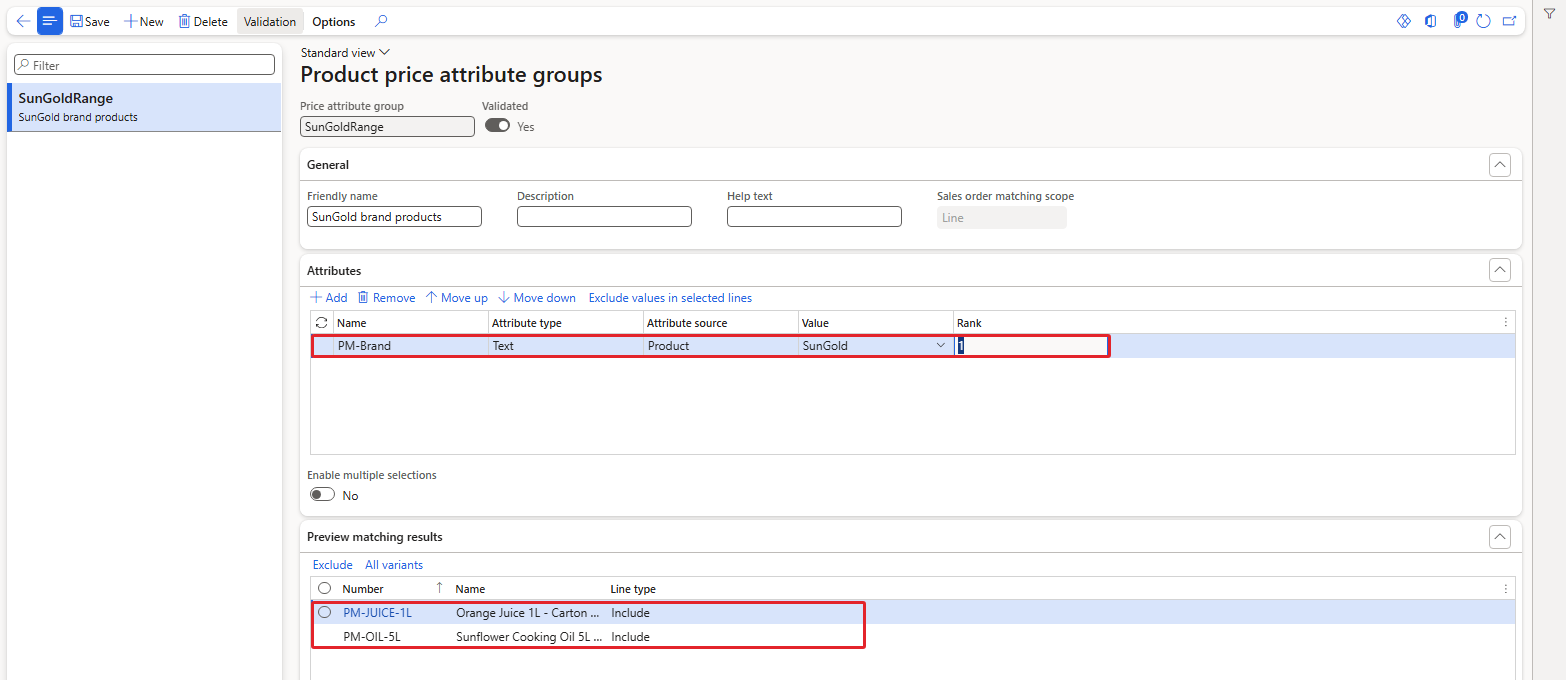Open form in new window icon
This screenshot has height=680, width=1566.
coord(1509,21)
